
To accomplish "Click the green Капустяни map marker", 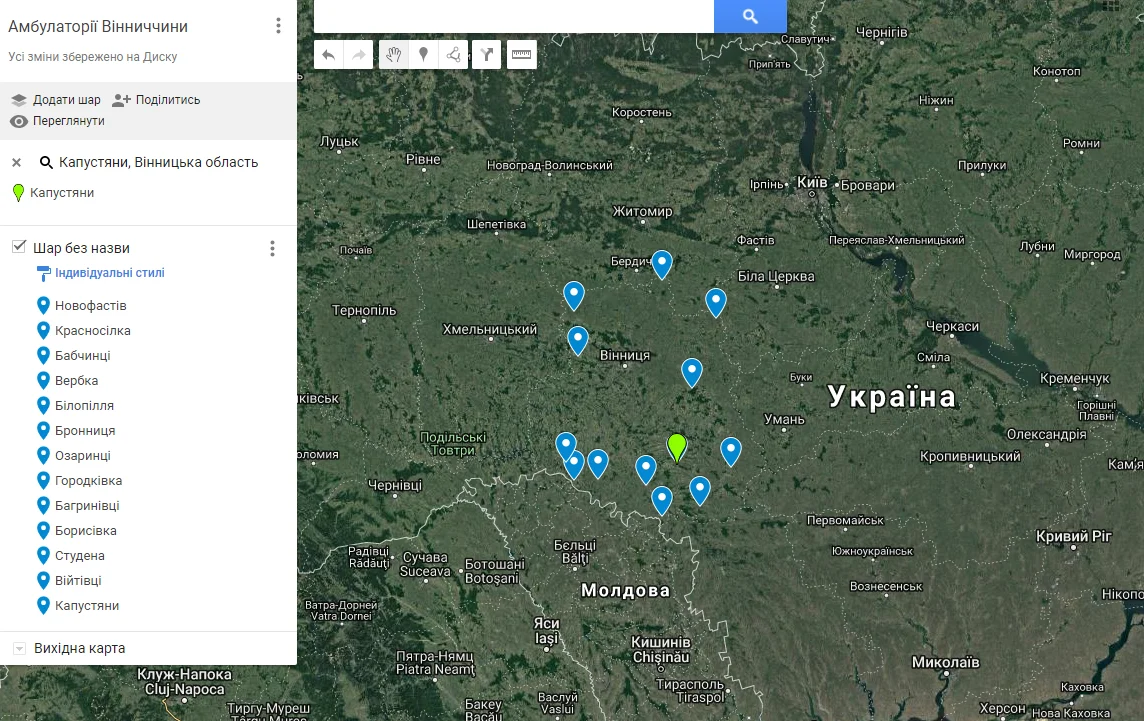I will coord(677,447).
